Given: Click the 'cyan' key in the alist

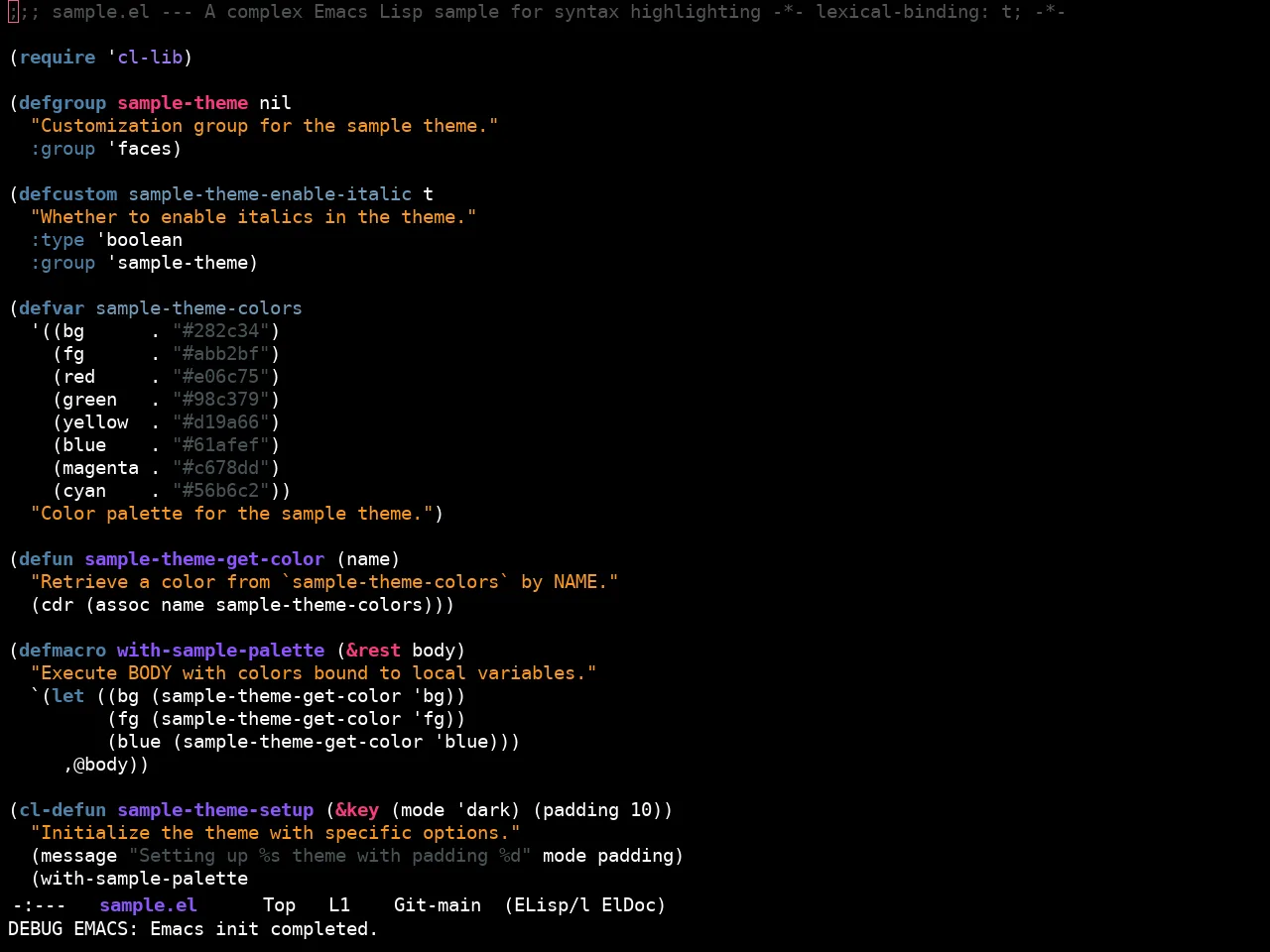Looking at the screenshot, I should pyautogui.click(x=84, y=491).
